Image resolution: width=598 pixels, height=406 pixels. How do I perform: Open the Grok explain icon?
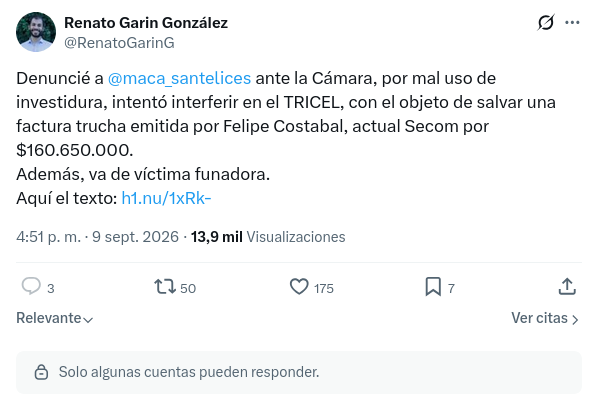pyautogui.click(x=546, y=22)
